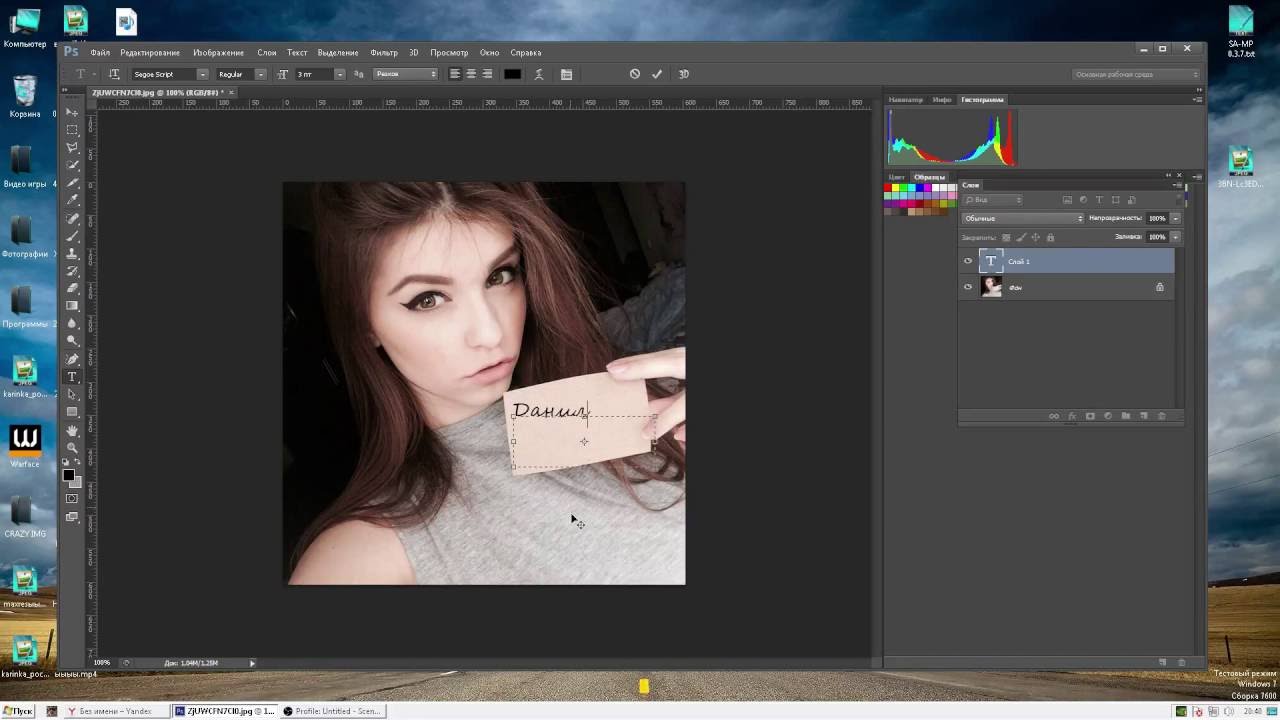Viewport: 1280px width, 720px height.
Task: Toggle text orientation icon
Action: click(114, 74)
